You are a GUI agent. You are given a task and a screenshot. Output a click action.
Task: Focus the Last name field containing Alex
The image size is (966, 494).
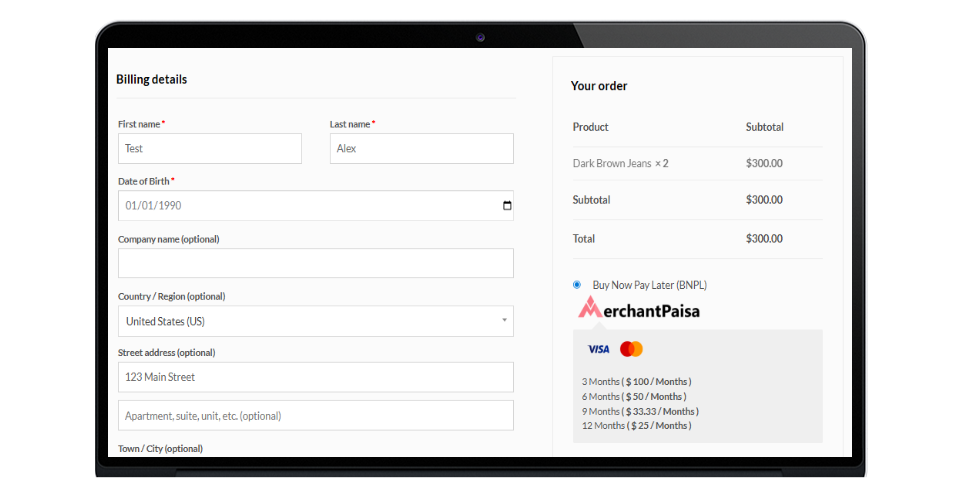[421, 149]
